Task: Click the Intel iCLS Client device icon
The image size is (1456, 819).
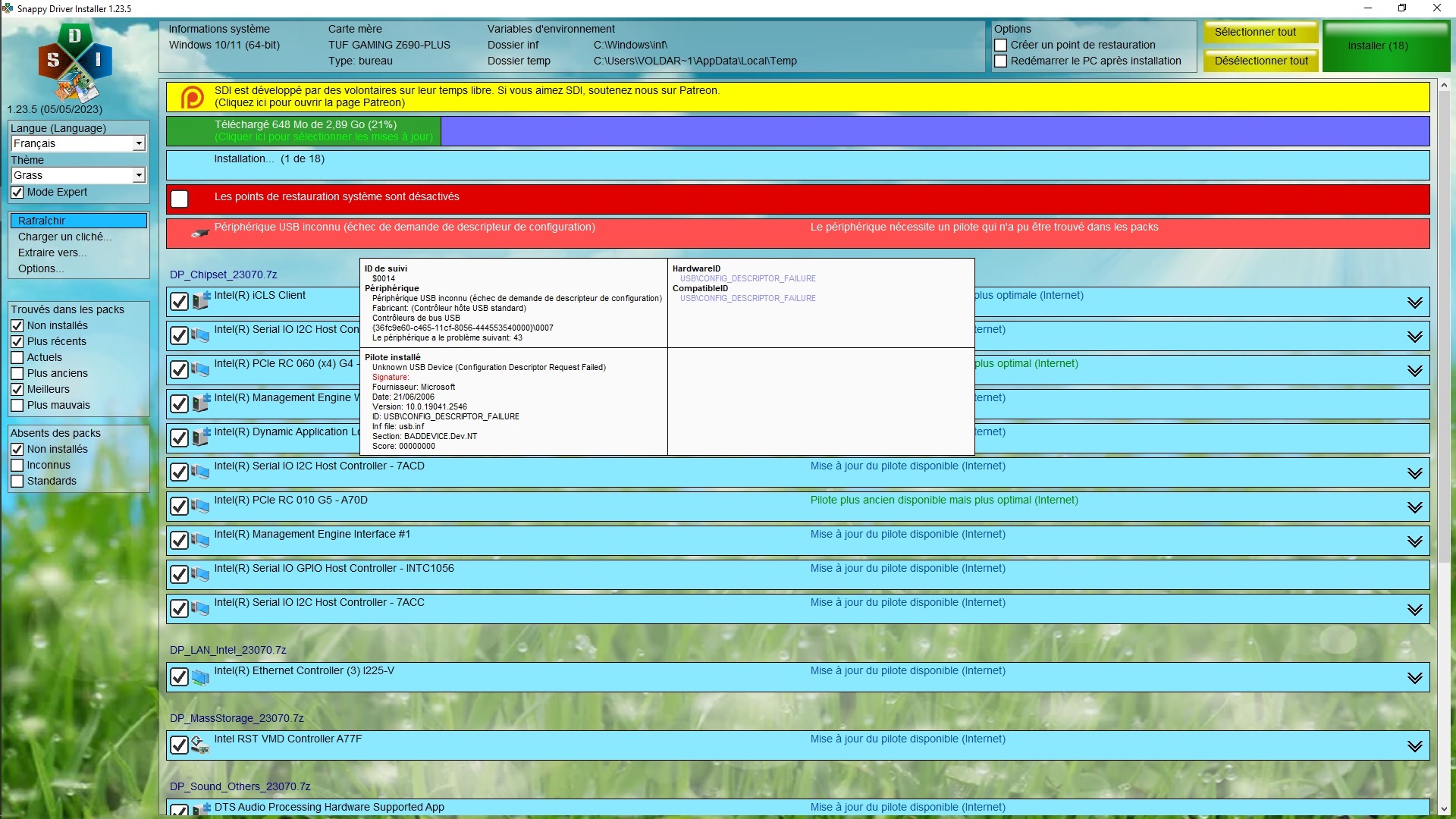Action: [x=200, y=301]
